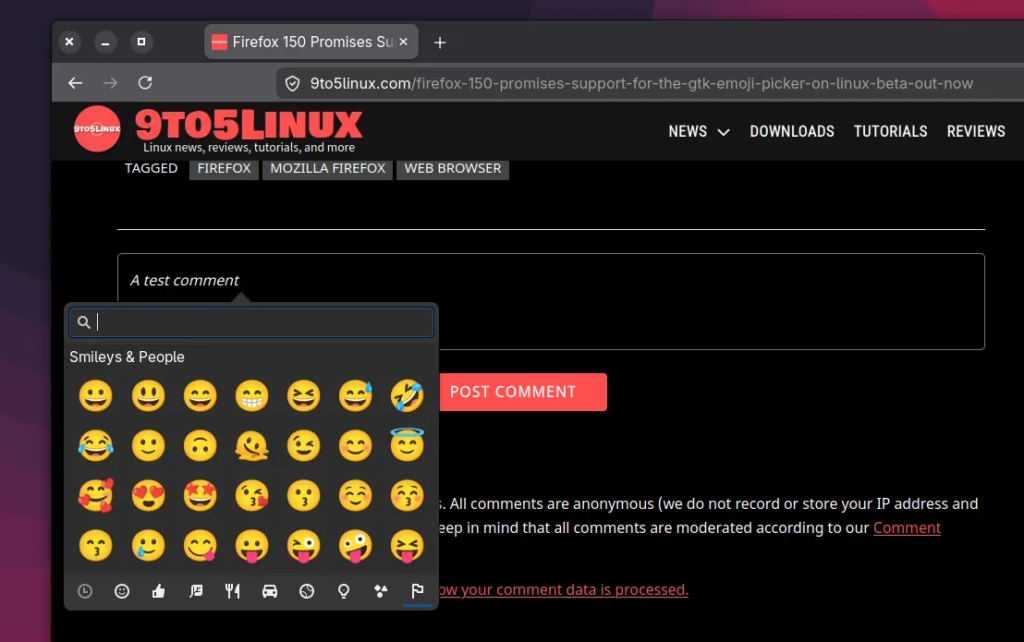Pick the heart-eyes emoji
Image resolution: width=1024 pixels, height=642 pixels.
(148, 497)
